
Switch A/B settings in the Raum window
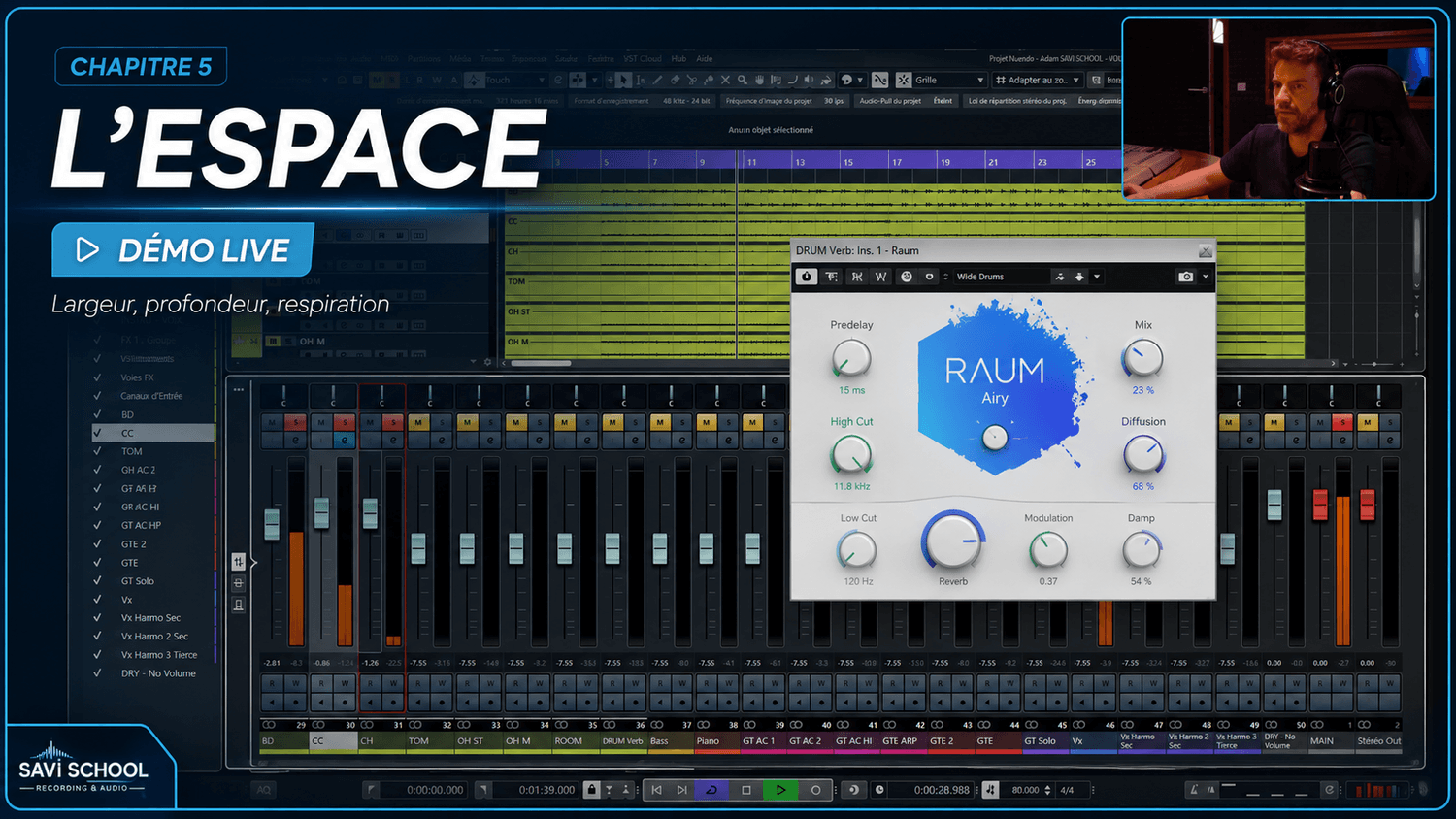pyautogui.click(x=907, y=277)
